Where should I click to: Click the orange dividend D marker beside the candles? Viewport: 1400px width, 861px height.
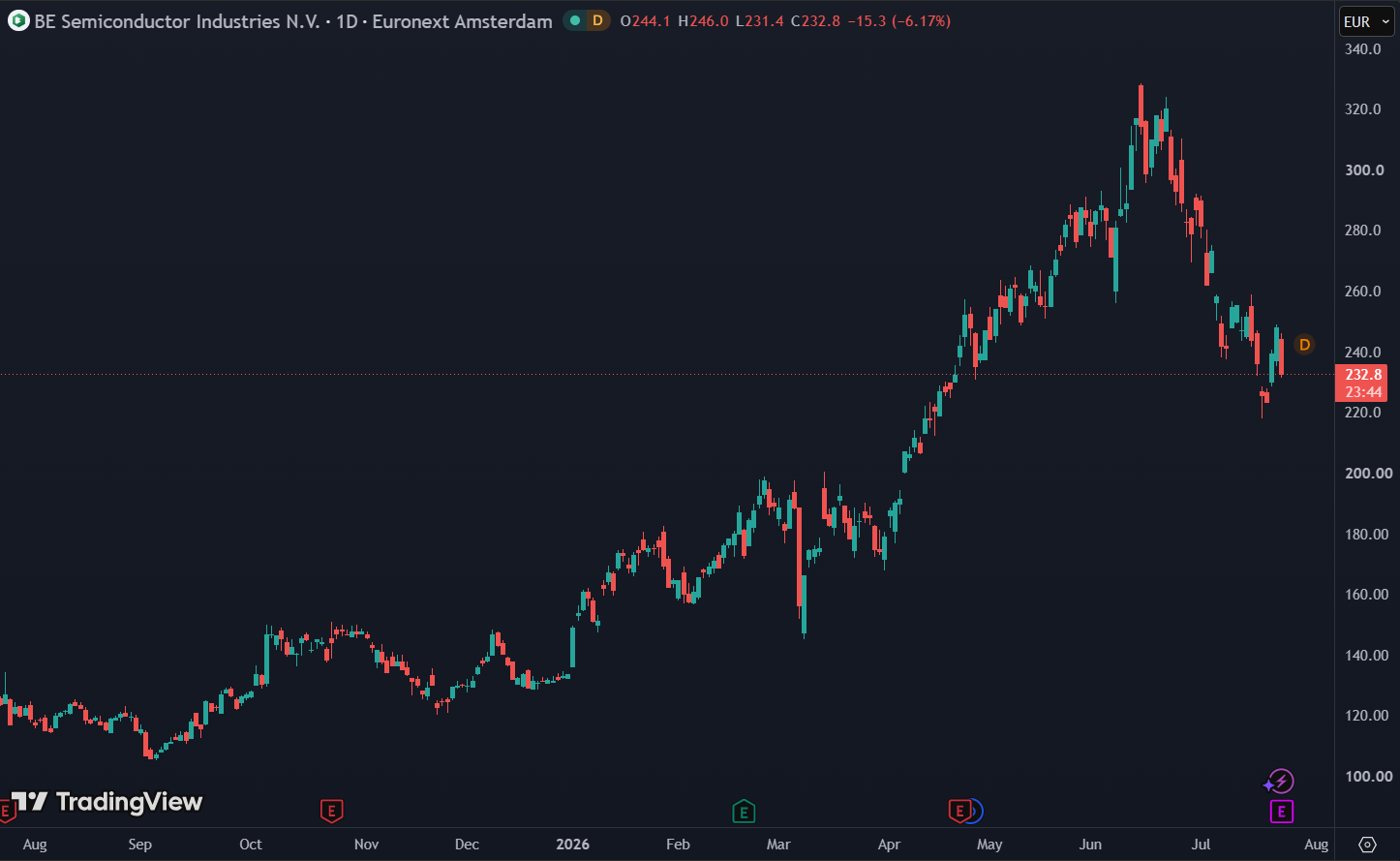tap(1304, 345)
